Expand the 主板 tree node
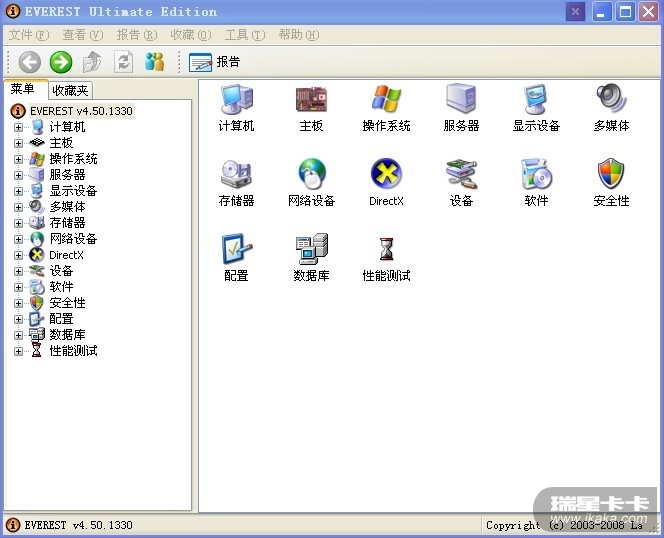Image resolution: width=664 pixels, height=538 pixels. click(18, 143)
